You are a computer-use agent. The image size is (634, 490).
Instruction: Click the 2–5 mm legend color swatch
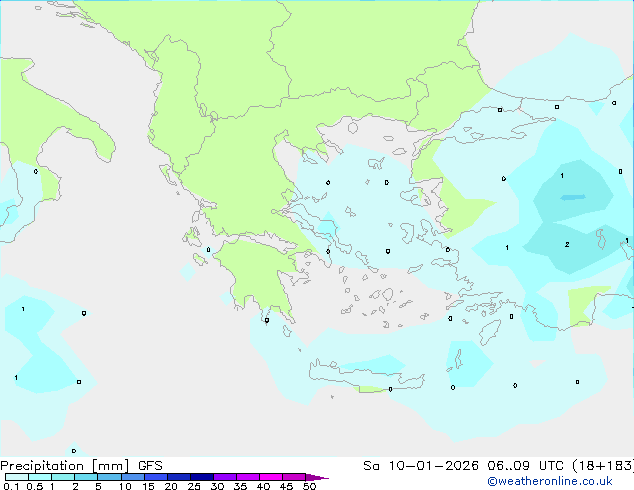(x=86, y=477)
